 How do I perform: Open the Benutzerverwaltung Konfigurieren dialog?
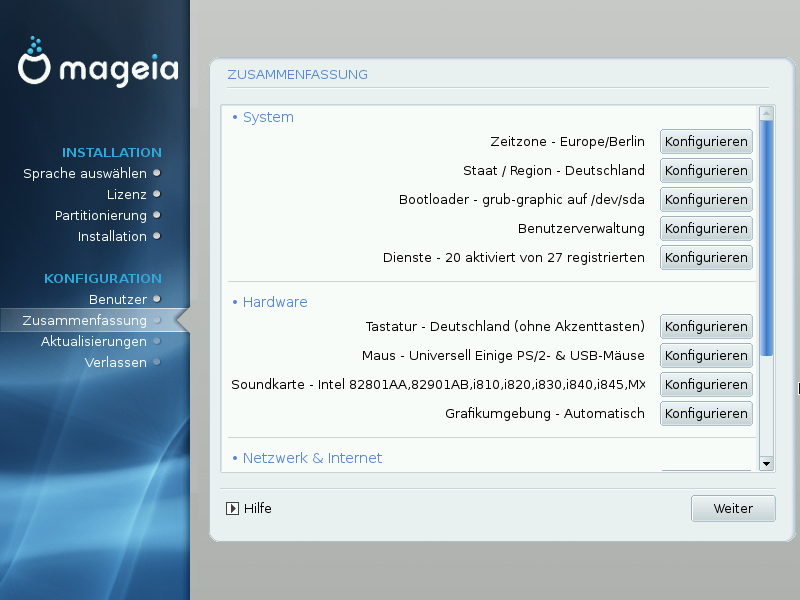pos(705,228)
